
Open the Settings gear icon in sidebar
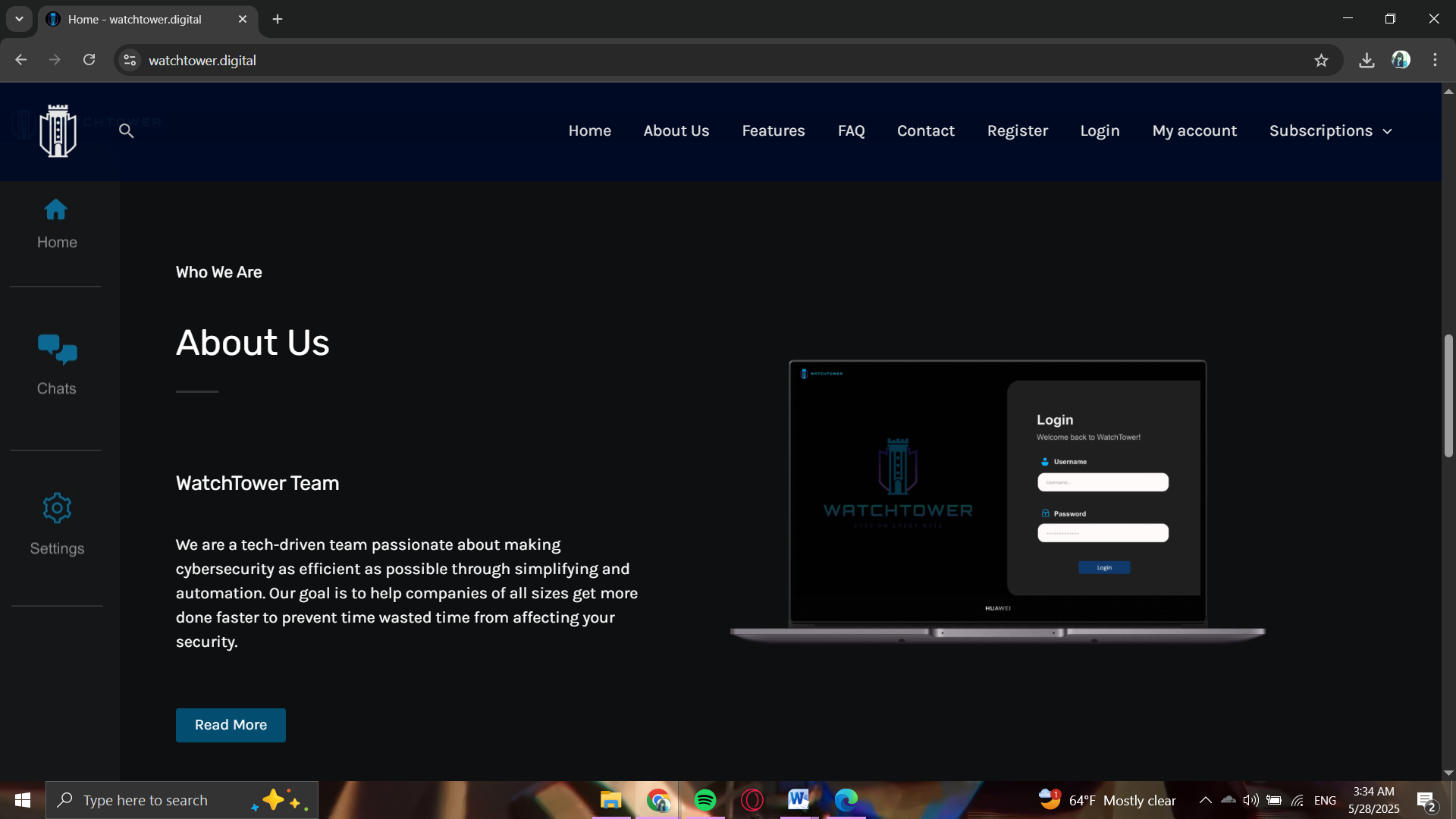[x=57, y=508]
